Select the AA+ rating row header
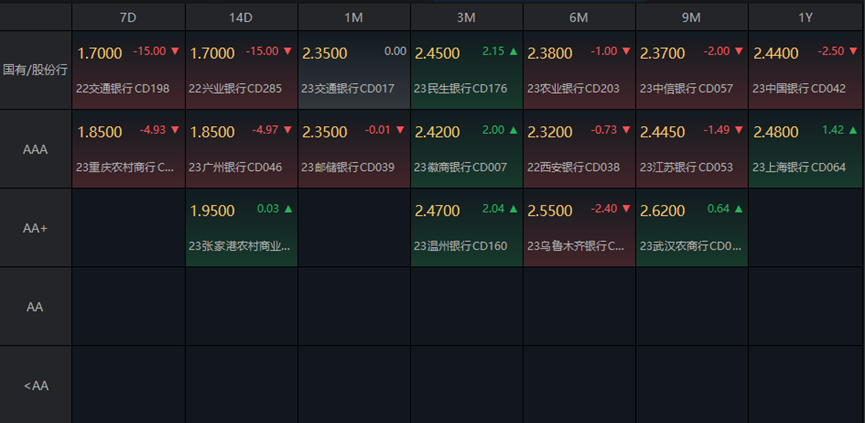865x423 pixels. point(36,228)
